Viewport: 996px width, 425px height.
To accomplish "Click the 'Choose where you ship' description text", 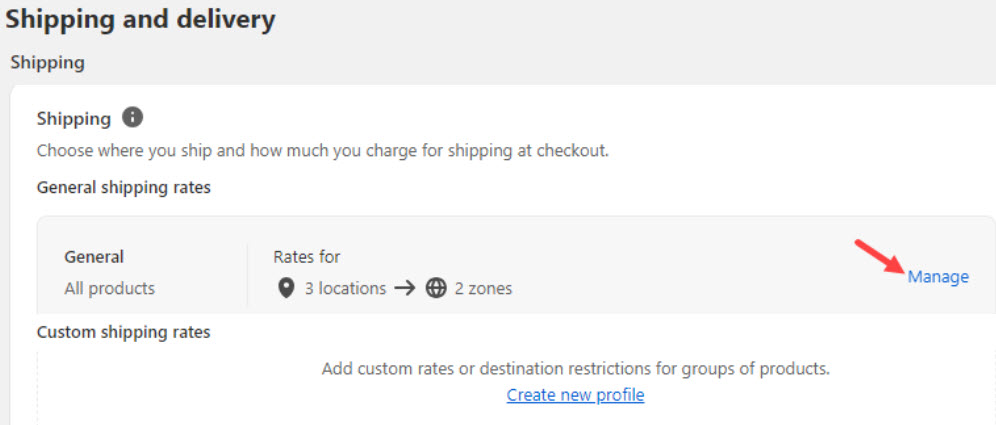I will click(x=323, y=151).
